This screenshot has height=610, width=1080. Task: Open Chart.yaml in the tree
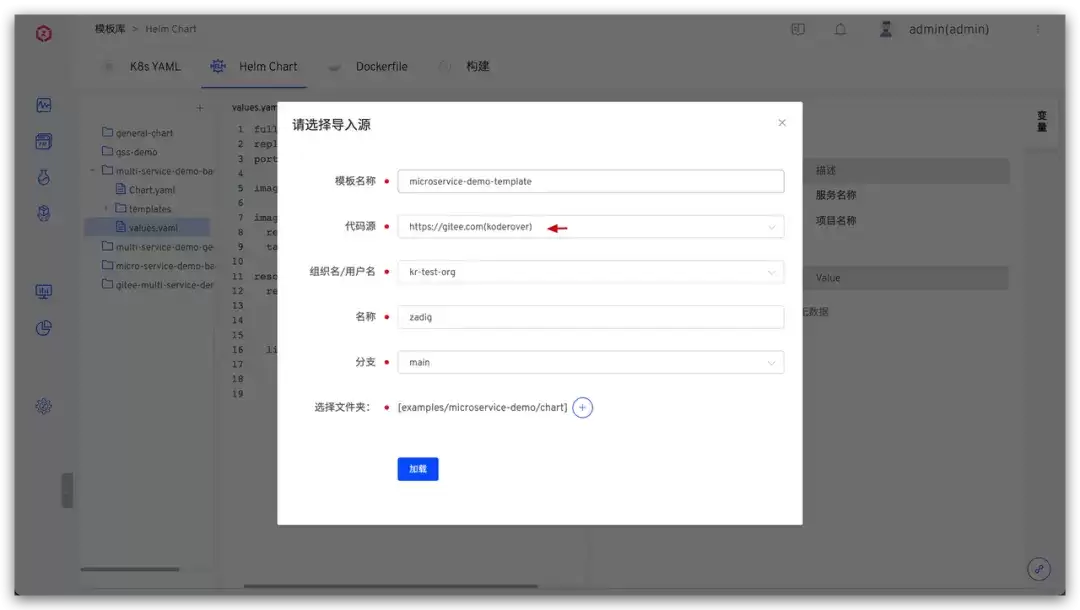(152, 190)
